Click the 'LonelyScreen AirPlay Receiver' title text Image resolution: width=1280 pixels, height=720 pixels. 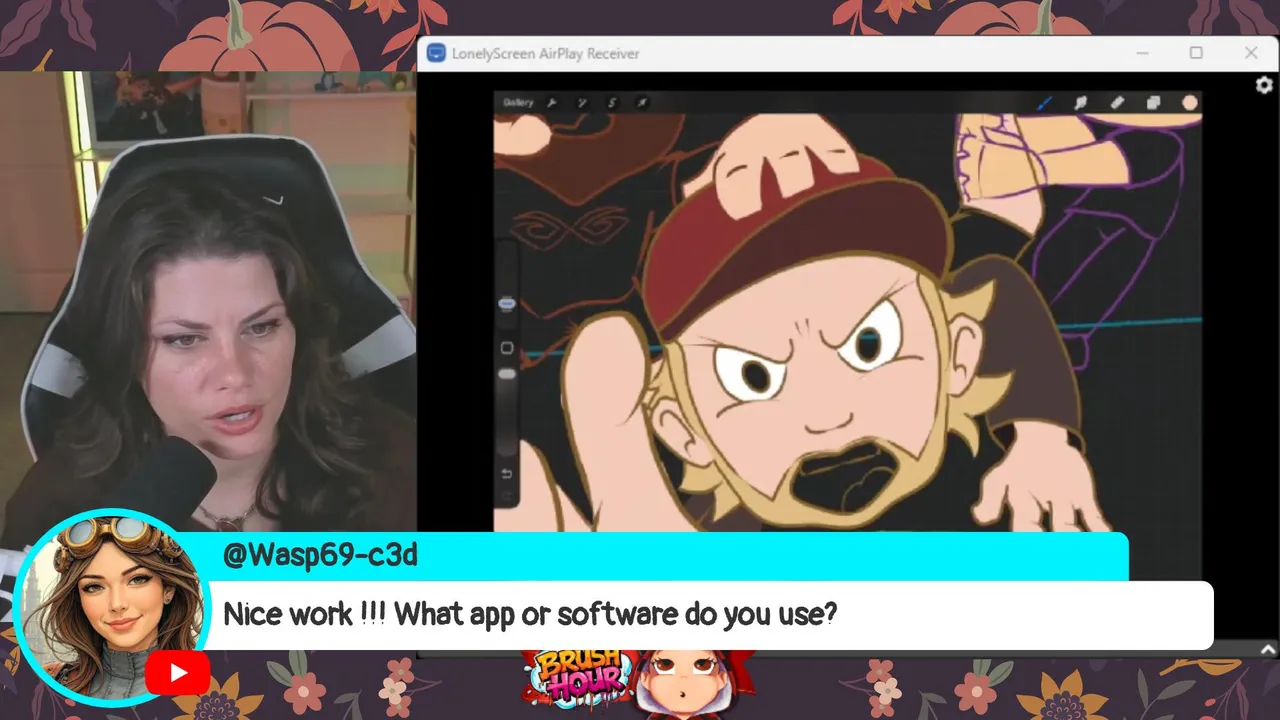pyautogui.click(x=545, y=54)
